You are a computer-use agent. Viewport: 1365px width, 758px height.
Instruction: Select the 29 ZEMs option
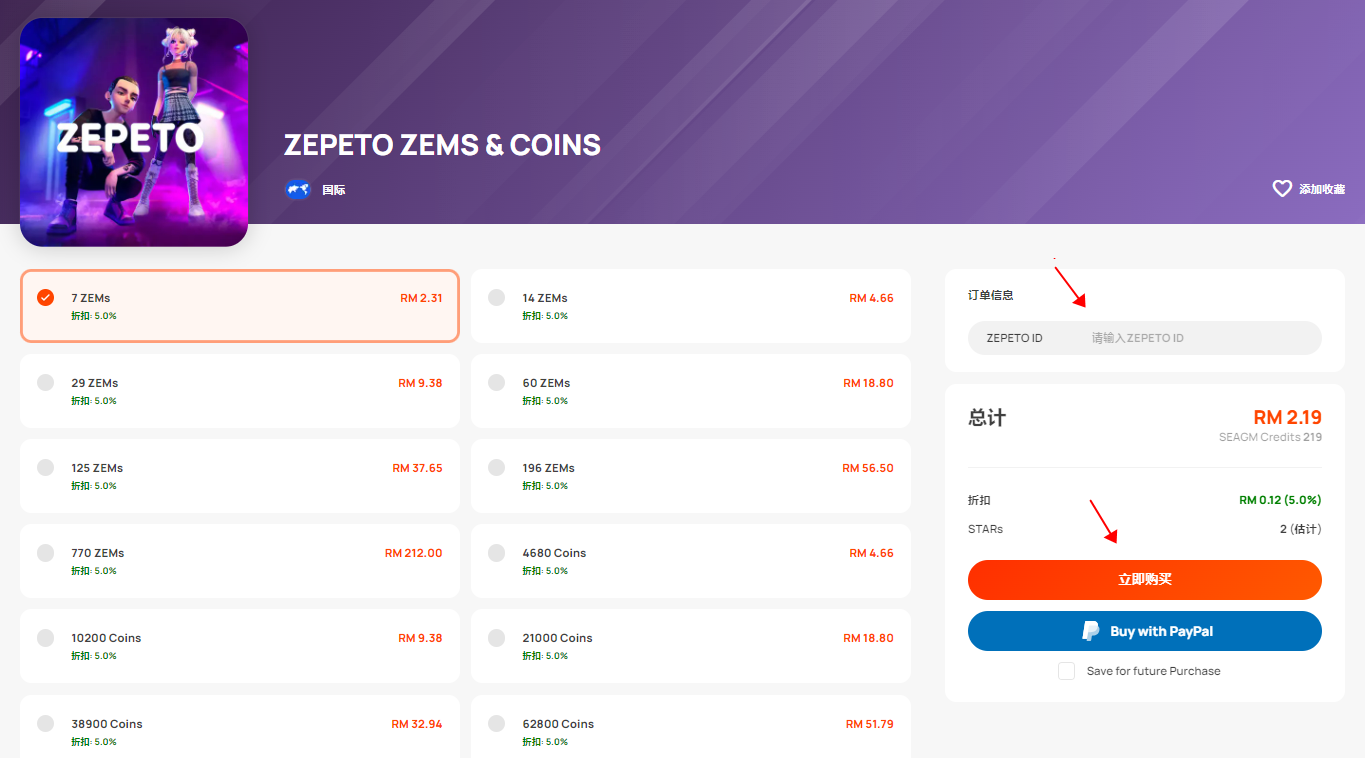click(x=240, y=391)
